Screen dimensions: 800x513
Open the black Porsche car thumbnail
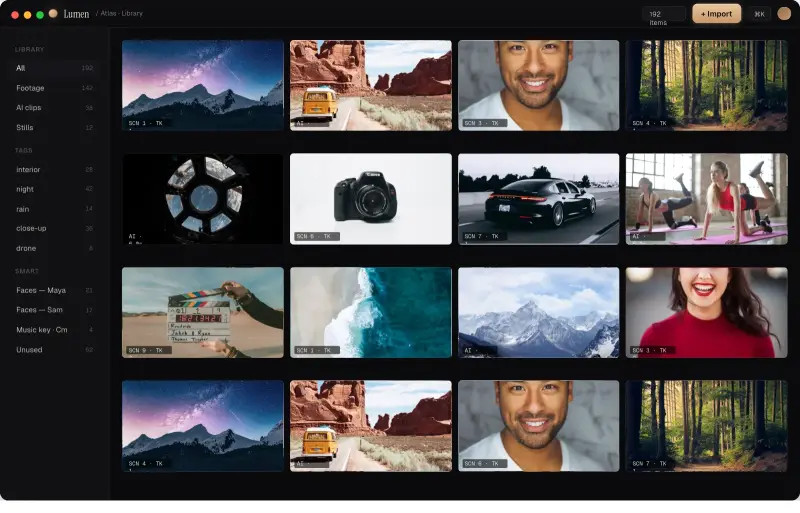pos(539,199)
